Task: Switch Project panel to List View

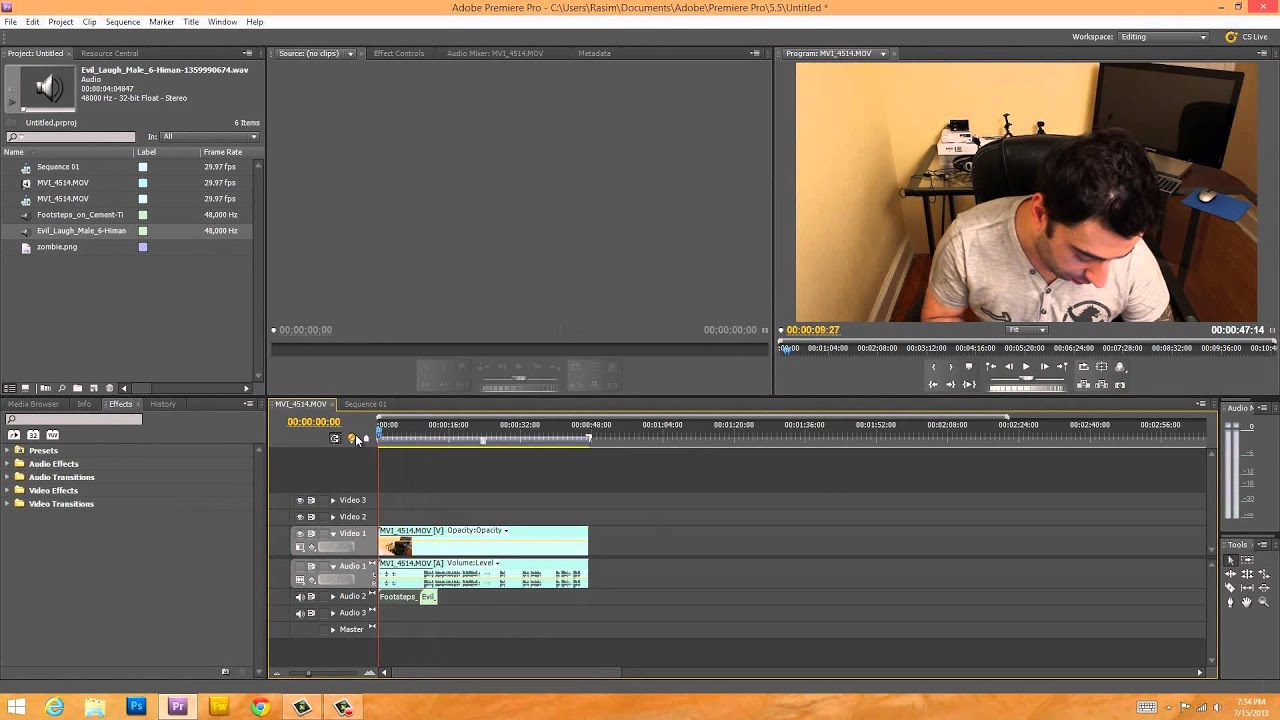Action: (10, 388)
